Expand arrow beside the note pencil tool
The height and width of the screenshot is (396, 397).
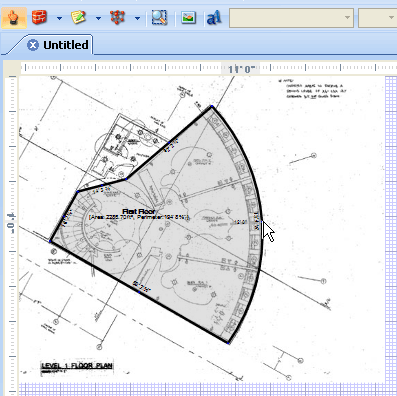[x=98, y=18]
